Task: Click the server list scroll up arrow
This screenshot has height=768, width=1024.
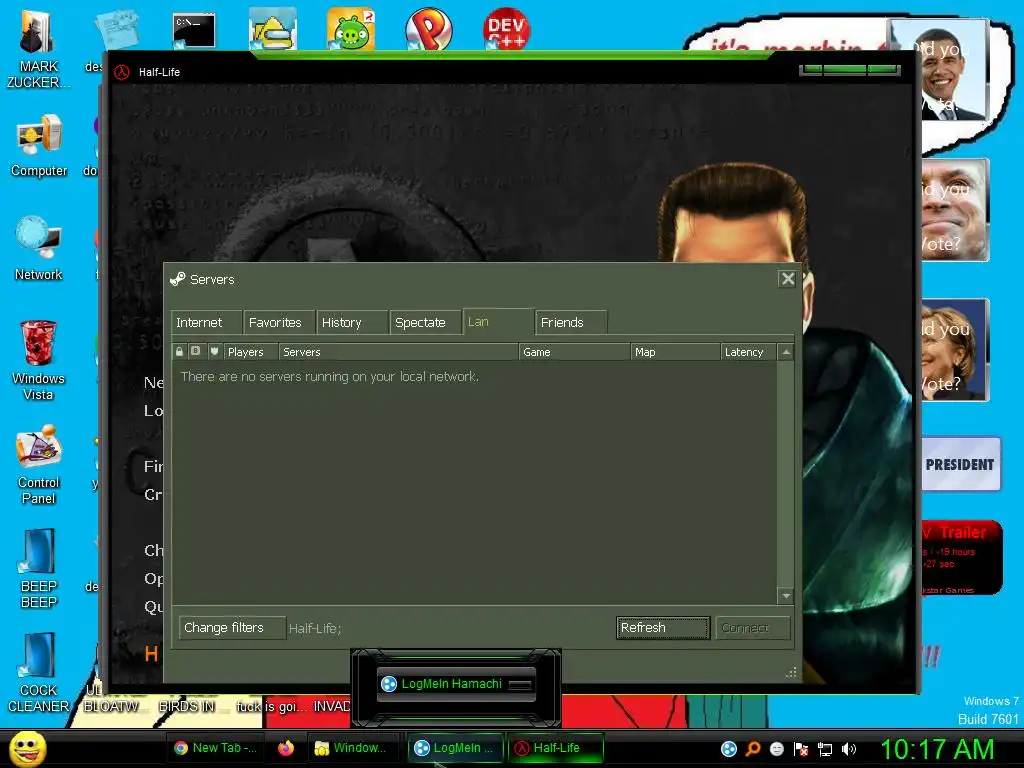Action: click(x=786, y=352)
